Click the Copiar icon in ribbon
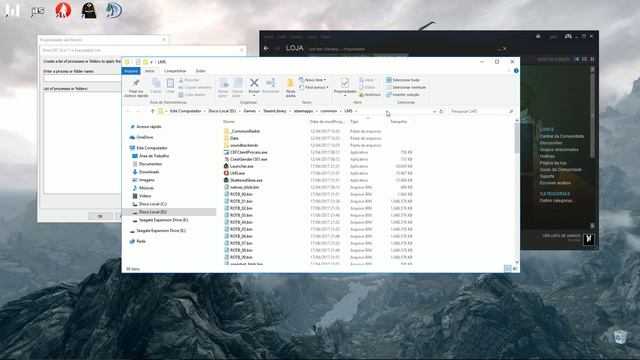This screenshot has height=360, width=640. click(x=156, y=83)
